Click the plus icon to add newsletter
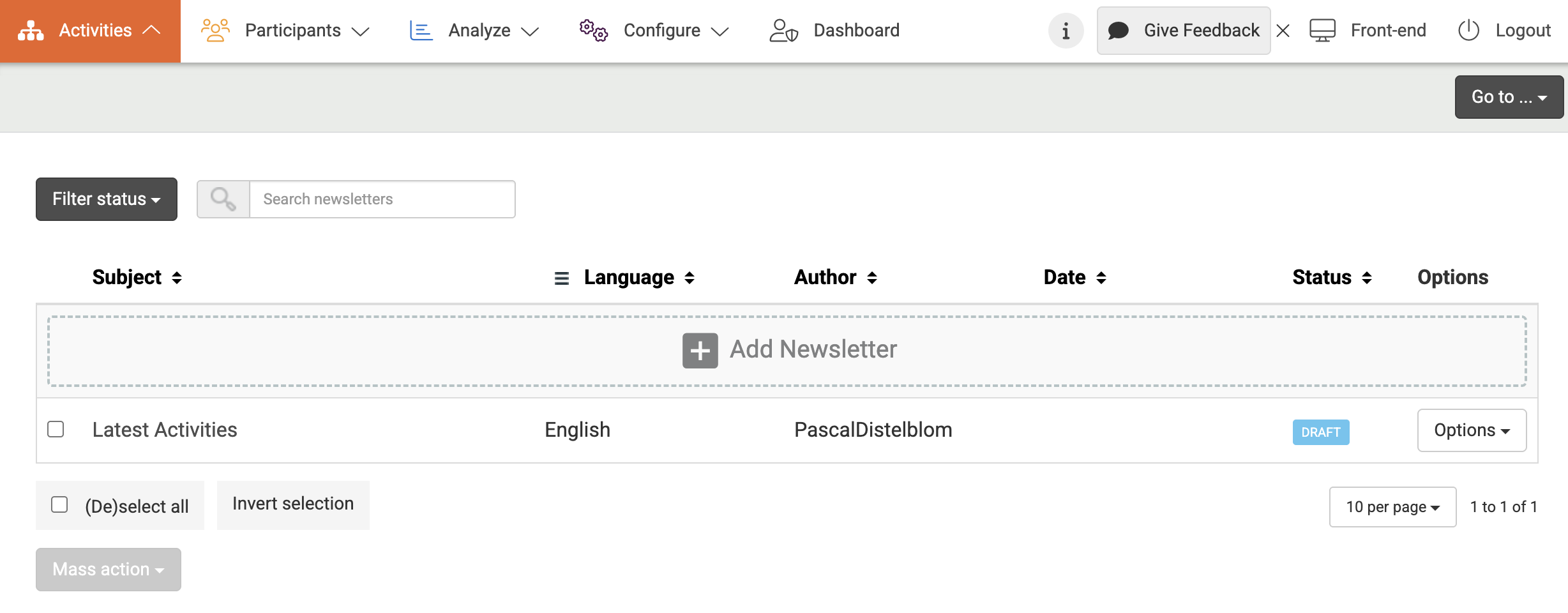Screen dimensions: 1568x613 click(x=700, y=351)
